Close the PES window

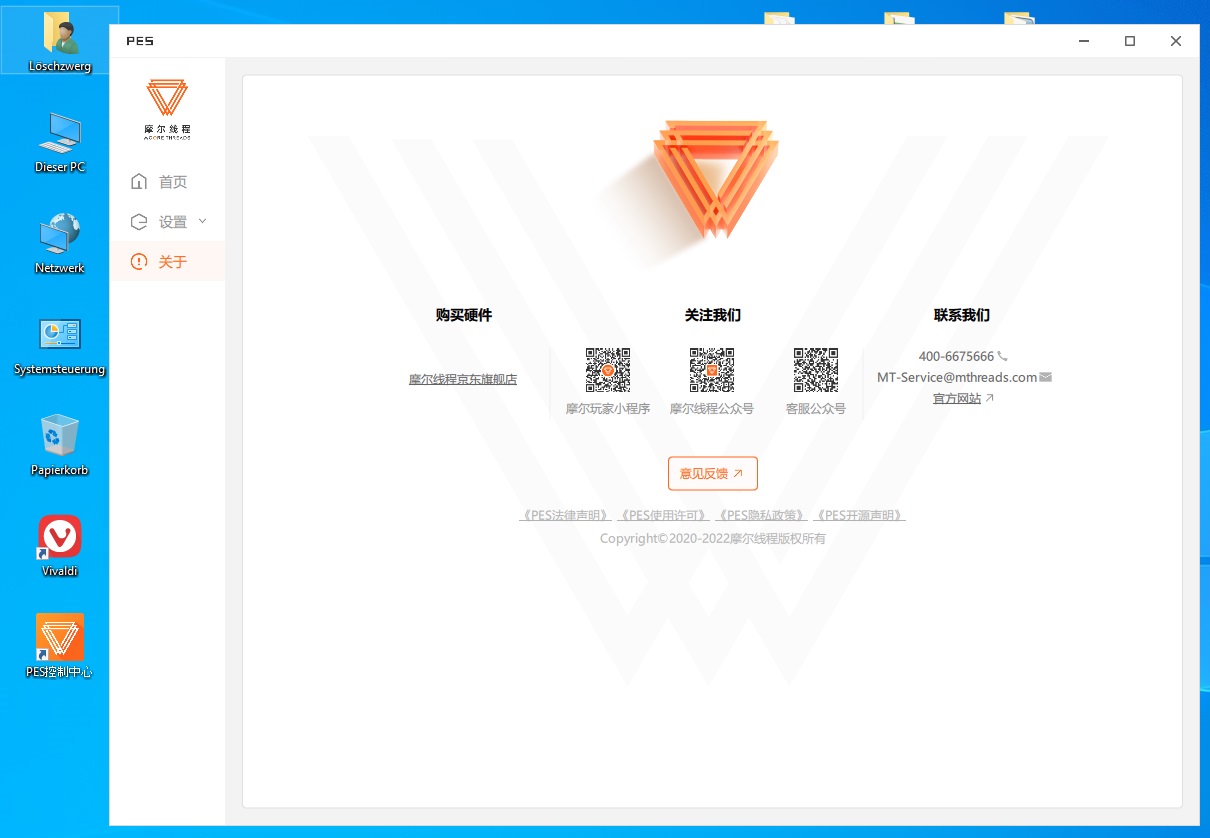pos(1176,41)
